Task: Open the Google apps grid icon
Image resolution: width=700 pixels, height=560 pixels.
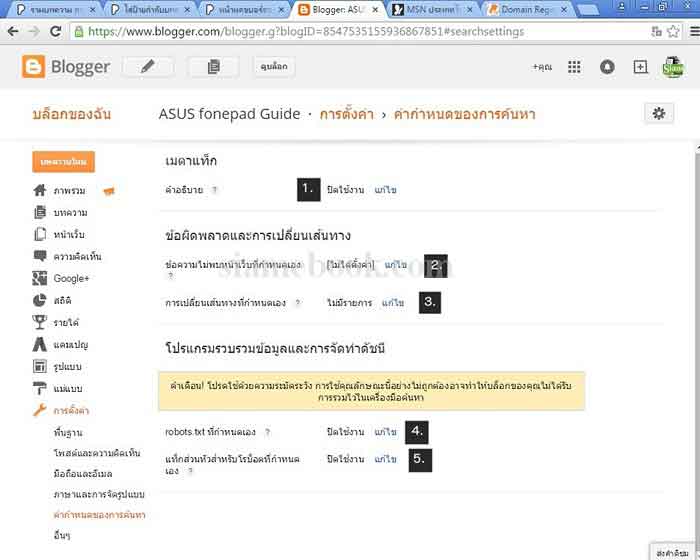Action: (574, 67)
